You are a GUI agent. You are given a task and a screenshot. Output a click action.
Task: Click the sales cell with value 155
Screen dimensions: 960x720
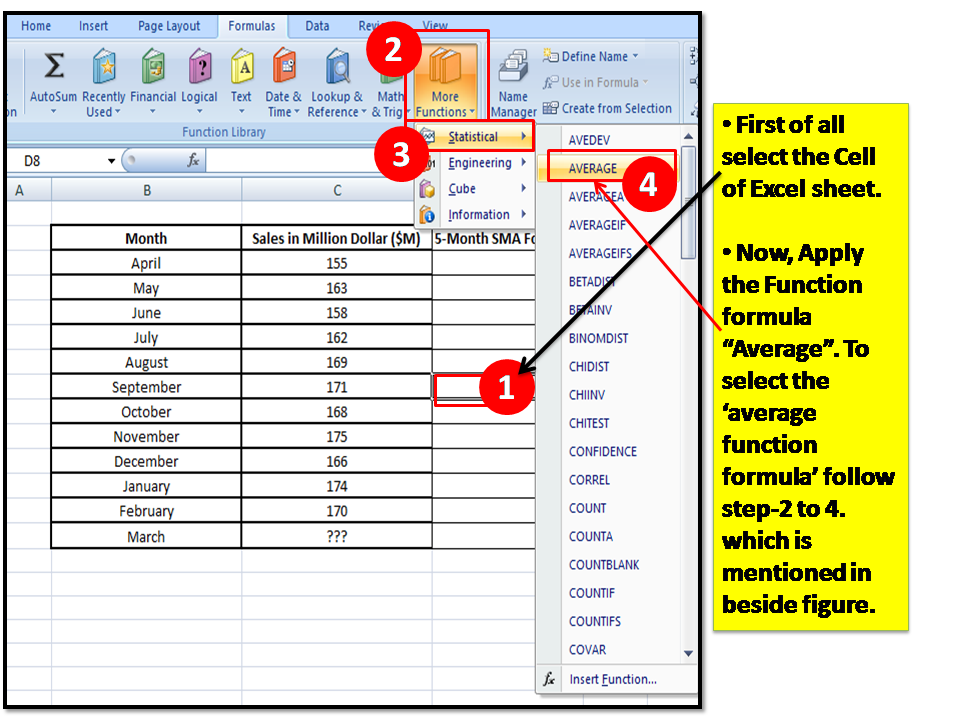coord(337,263)
